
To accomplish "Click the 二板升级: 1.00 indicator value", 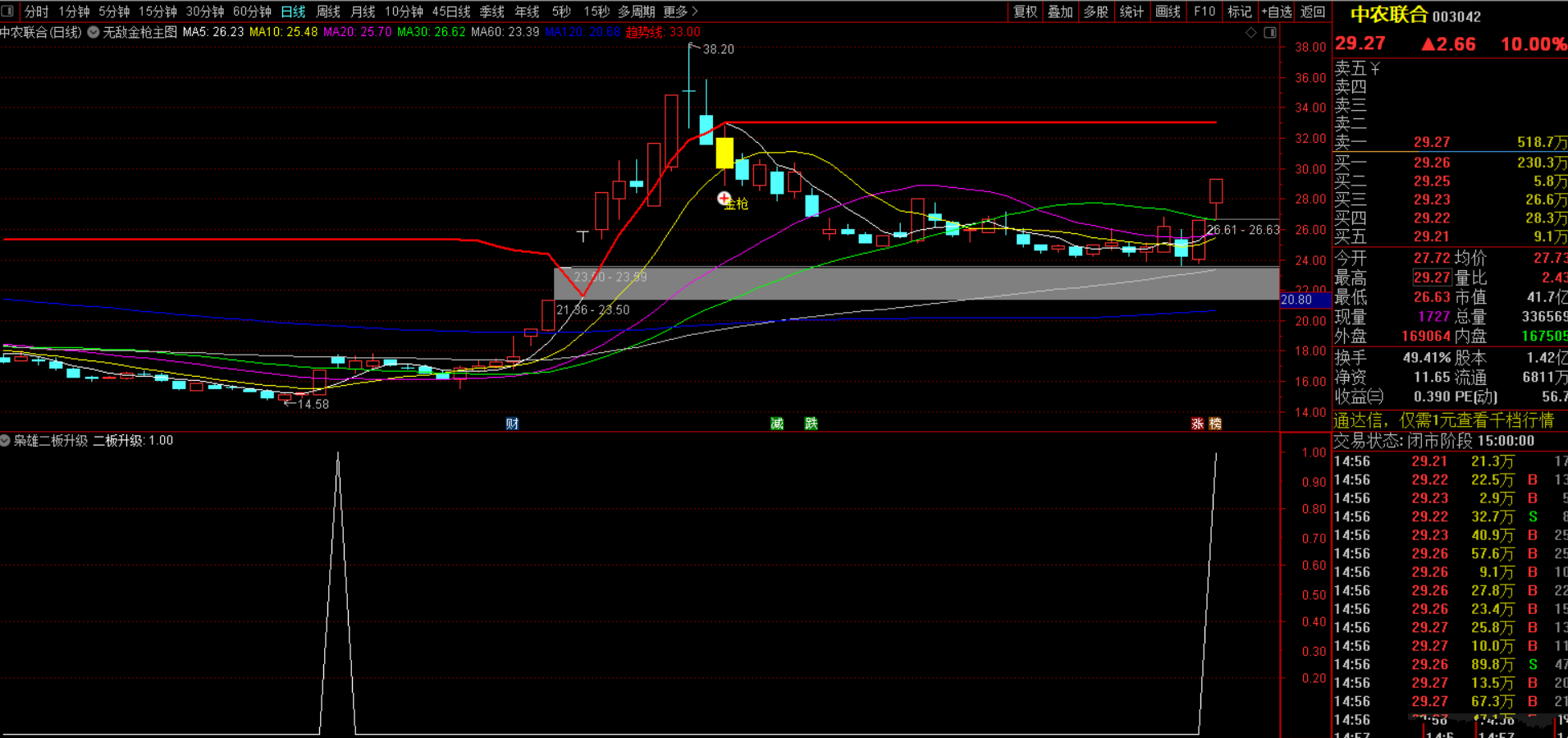I will tap(133, 441).
